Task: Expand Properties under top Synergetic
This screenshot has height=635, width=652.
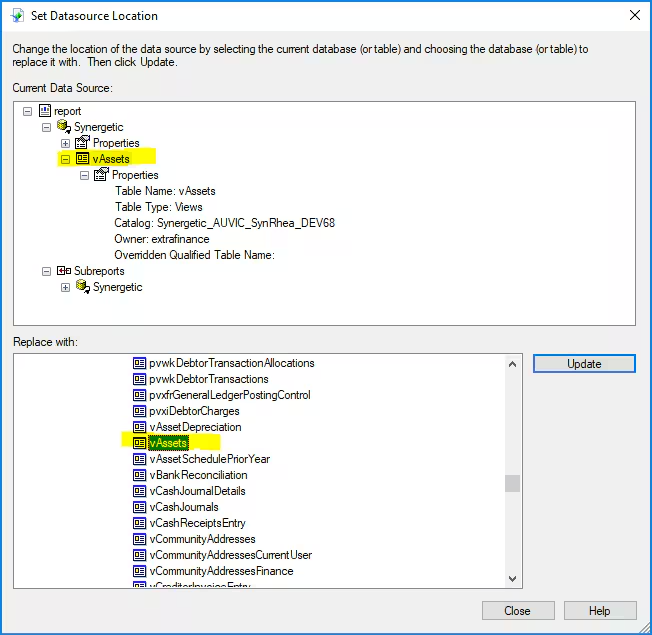Action: tap(65, 143)
